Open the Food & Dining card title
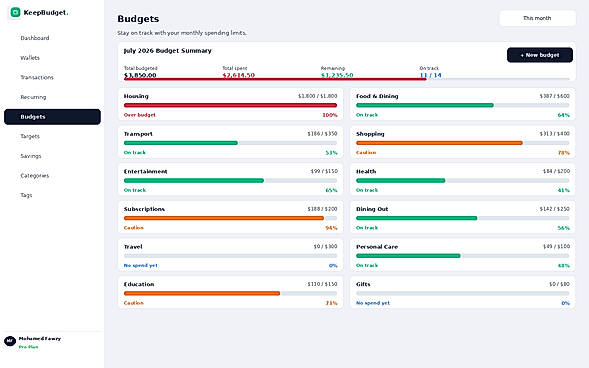Screen dimensions: 589x368 coord(377,96)
